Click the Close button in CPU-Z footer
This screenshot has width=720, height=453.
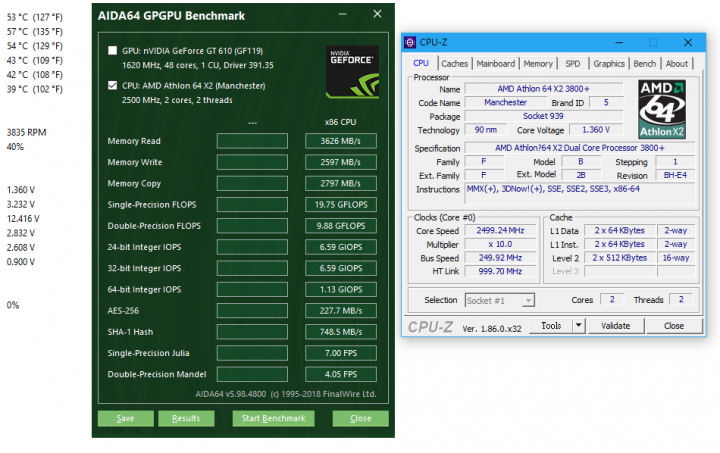click(x=674, y=325)
